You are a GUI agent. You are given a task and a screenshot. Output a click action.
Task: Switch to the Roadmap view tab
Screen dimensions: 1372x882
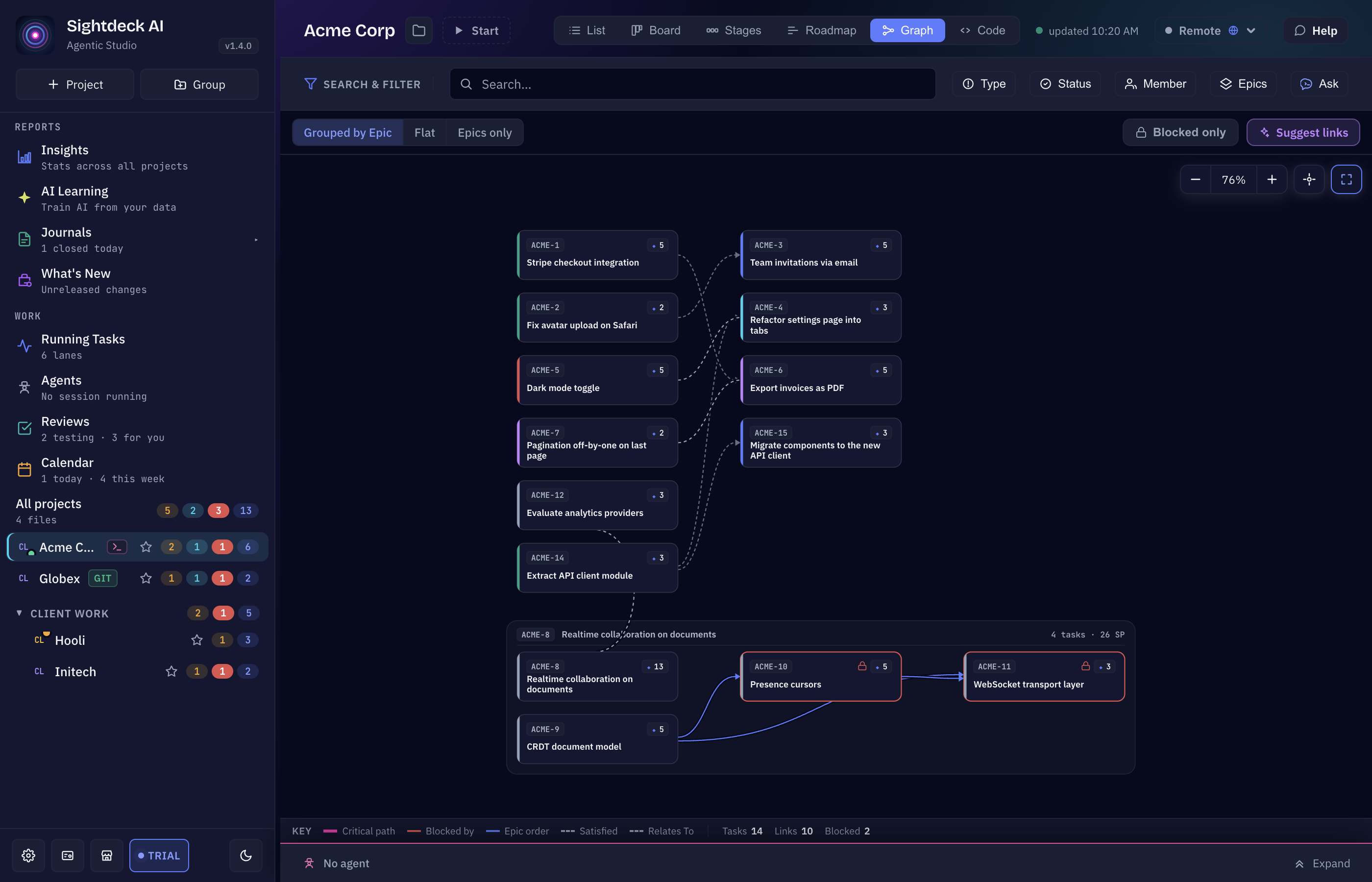[x=822, y=30]
